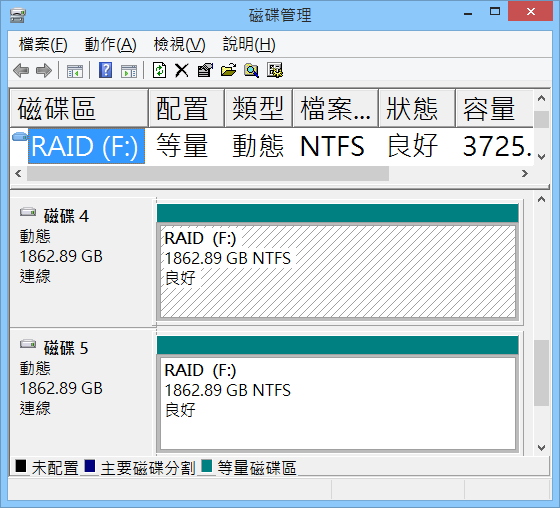This screenshot has width=560, height=508.
Task: Click the 磁碟 5 disk icon
Action: click(x=28, y=344)
